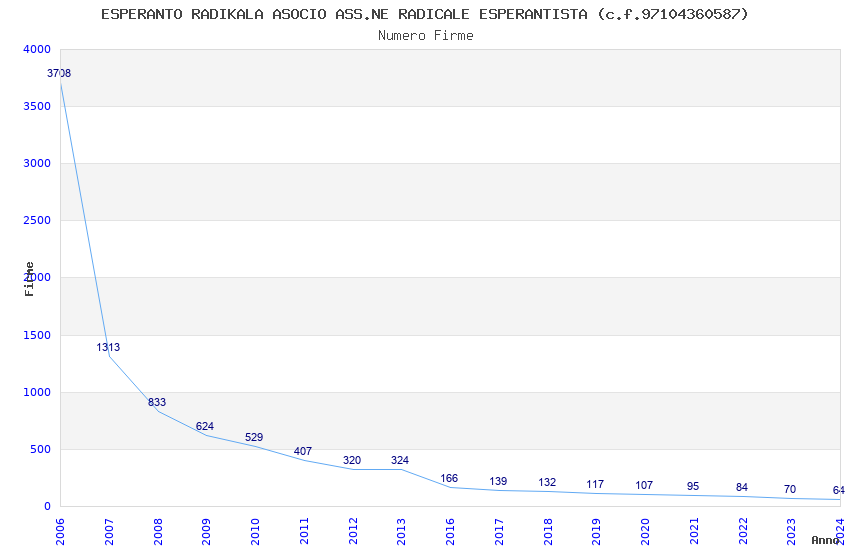
Task: Click data label 529 for 2010
Action: (254, 437)
